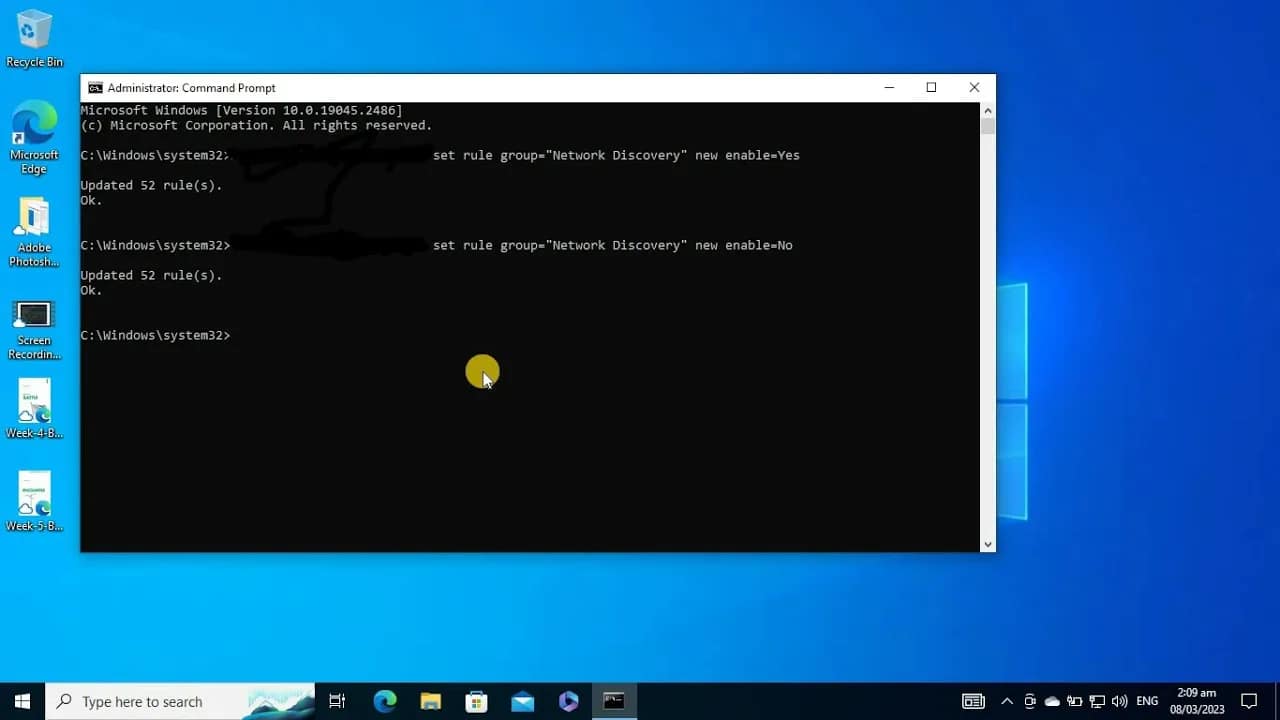Screen dimensions: 1280x720
Task: Switch to the ENG language selector
Action: 1146,701
